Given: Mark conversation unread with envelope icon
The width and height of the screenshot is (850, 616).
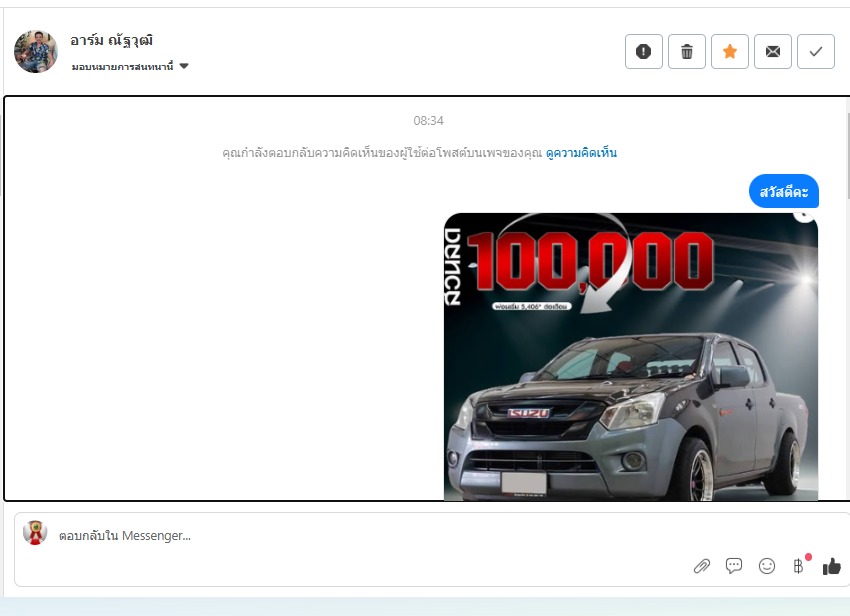Looking at the screenshot, I should (772, 52).
